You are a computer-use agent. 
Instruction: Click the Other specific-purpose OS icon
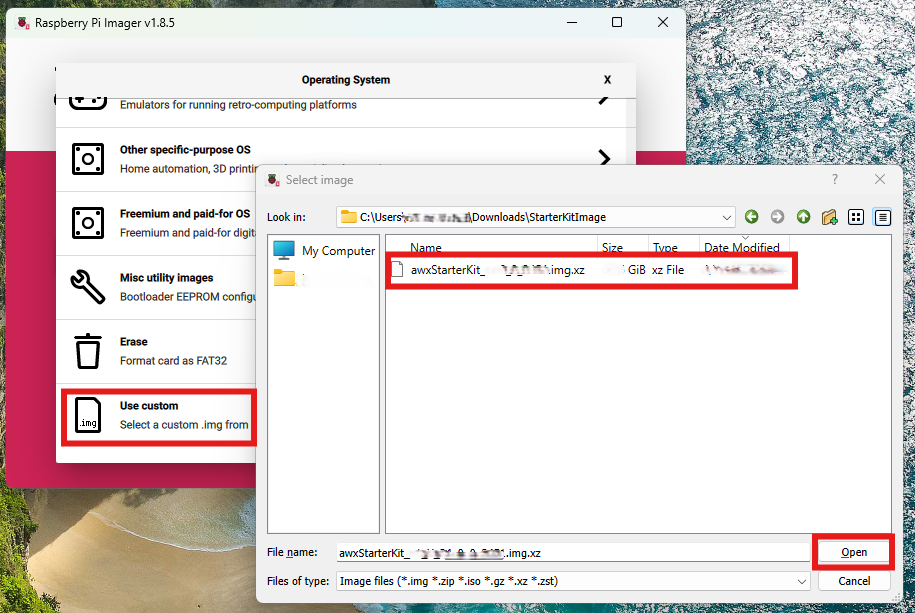pos(88,159)
